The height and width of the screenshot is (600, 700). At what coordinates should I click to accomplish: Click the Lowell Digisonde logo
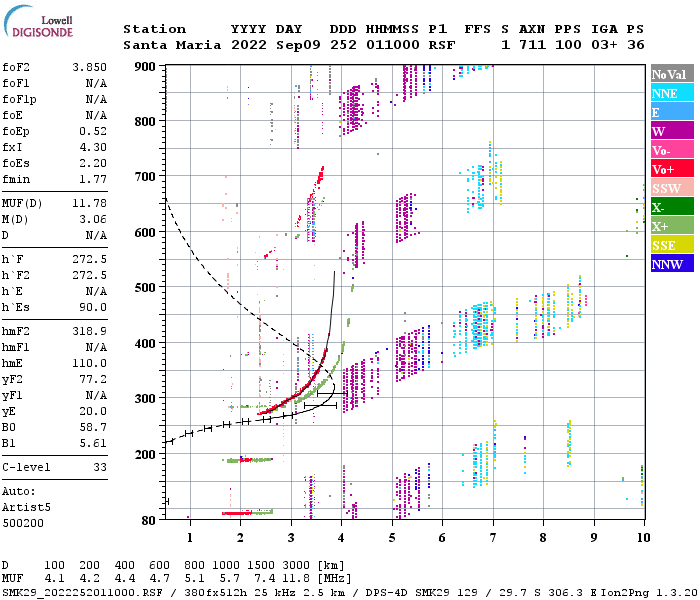point(38,22)
